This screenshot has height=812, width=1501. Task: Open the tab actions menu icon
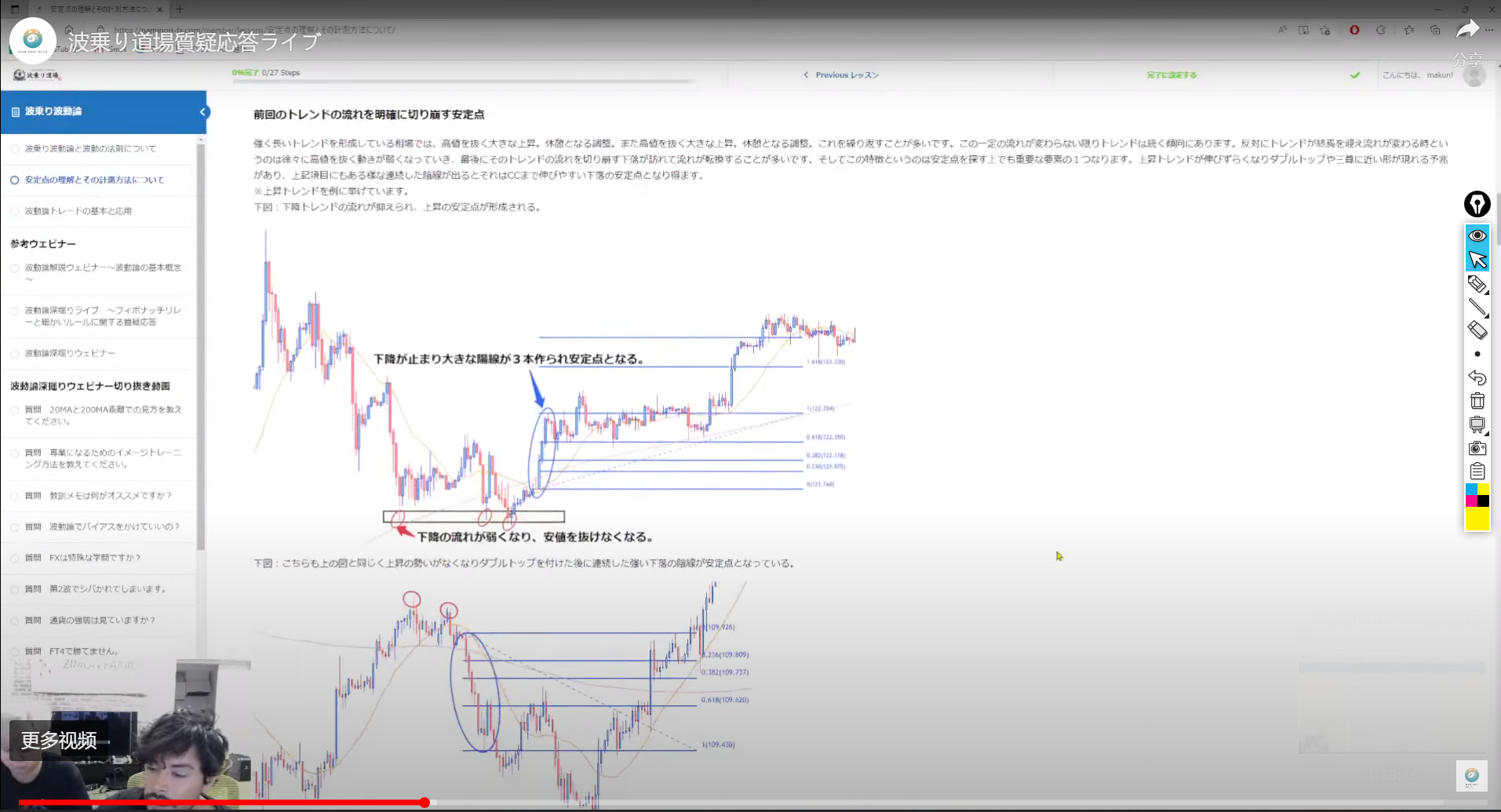click(14, 9)
